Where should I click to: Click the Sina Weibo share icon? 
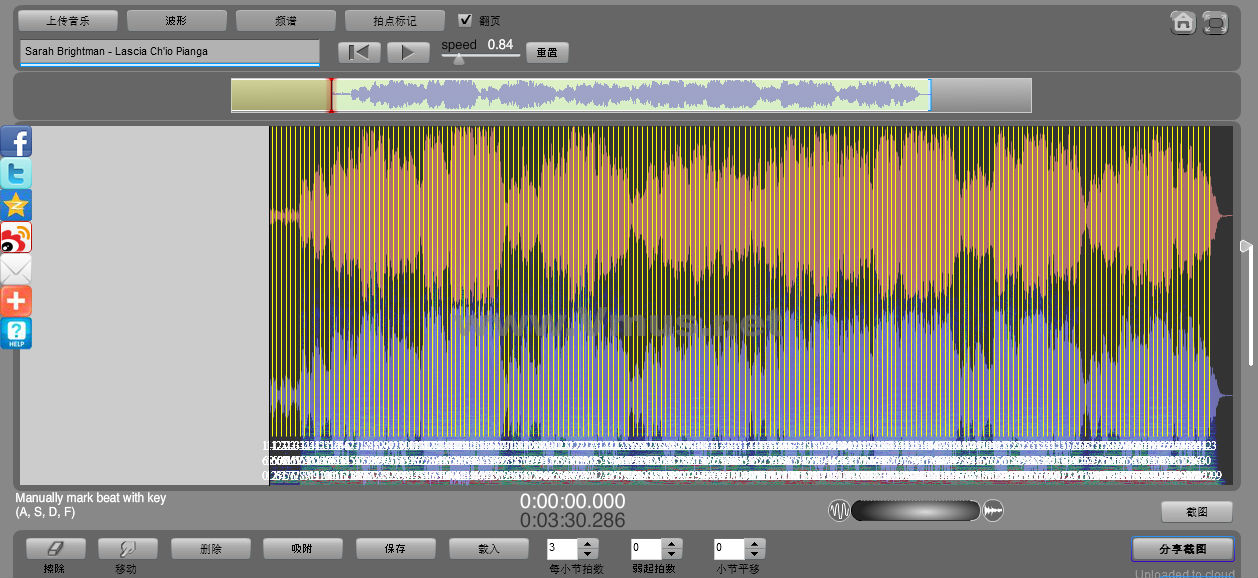click(x=16, y=237)
